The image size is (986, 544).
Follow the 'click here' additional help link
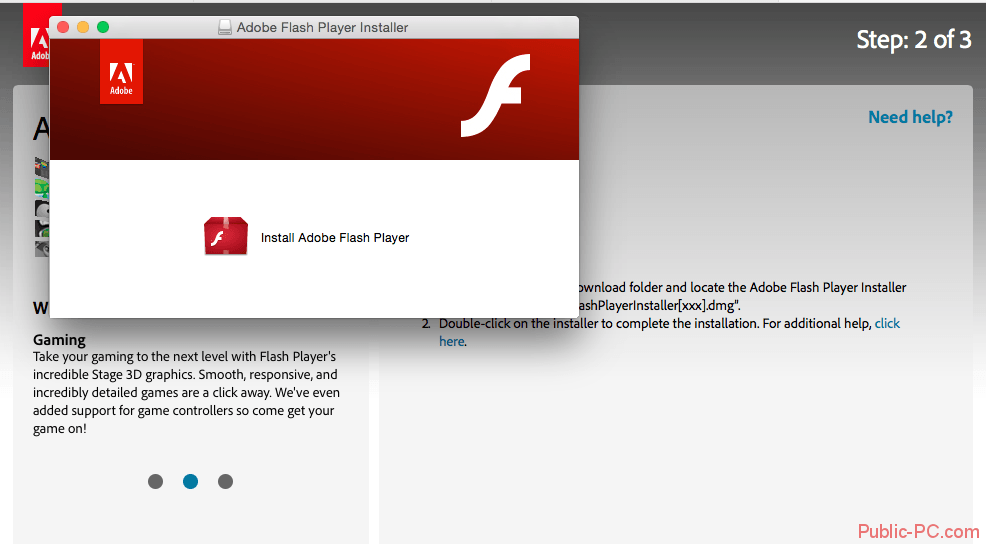[x=887, y=323]
